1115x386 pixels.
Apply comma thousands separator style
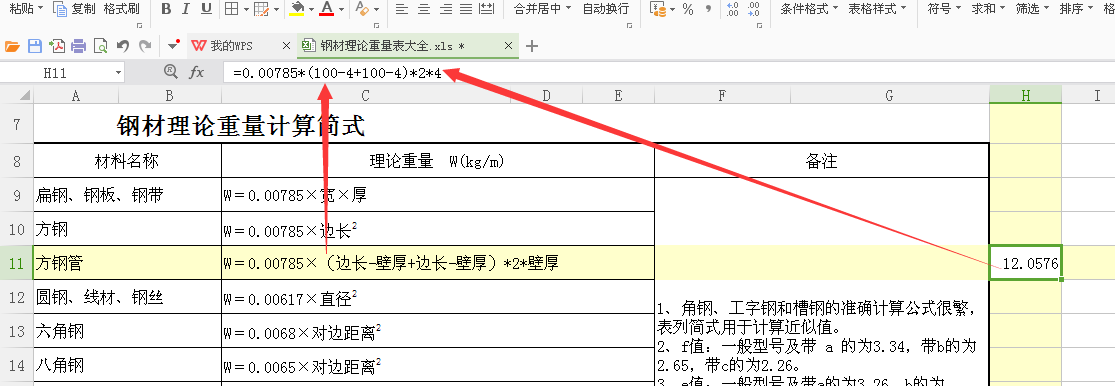(708, 9)
